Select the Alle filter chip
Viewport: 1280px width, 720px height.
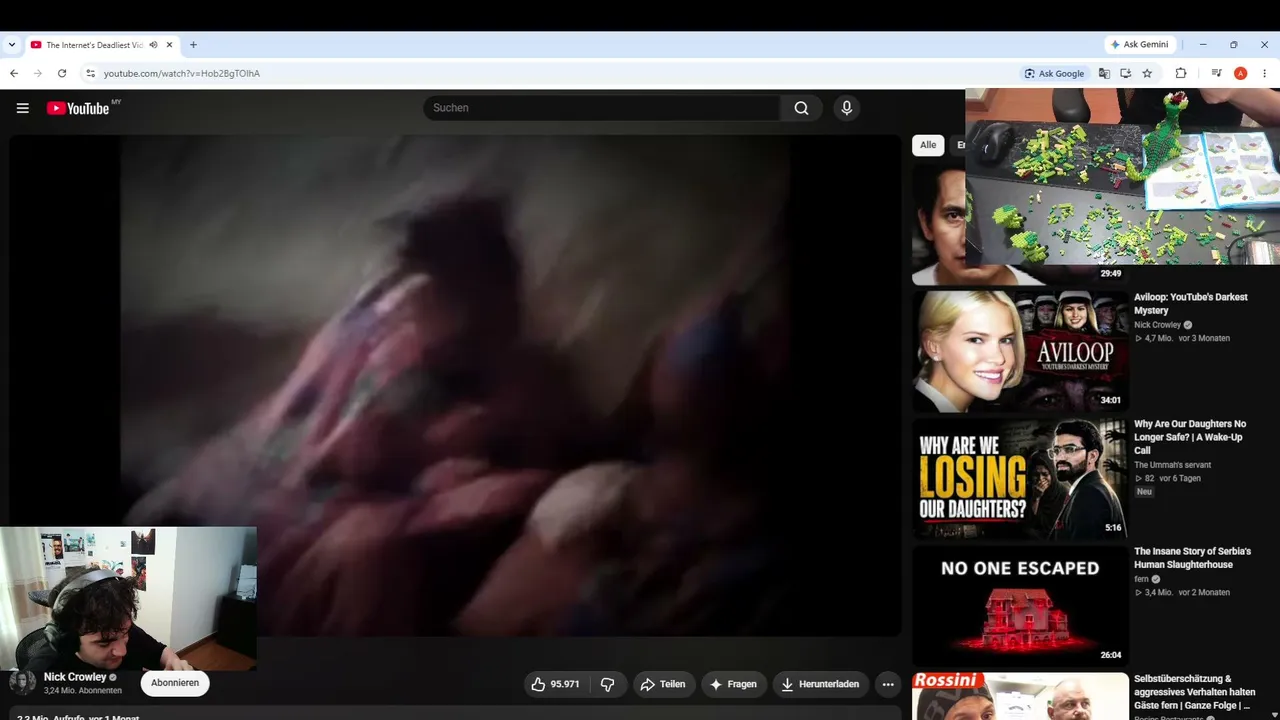pyautogui.click(x=928, y=145)
